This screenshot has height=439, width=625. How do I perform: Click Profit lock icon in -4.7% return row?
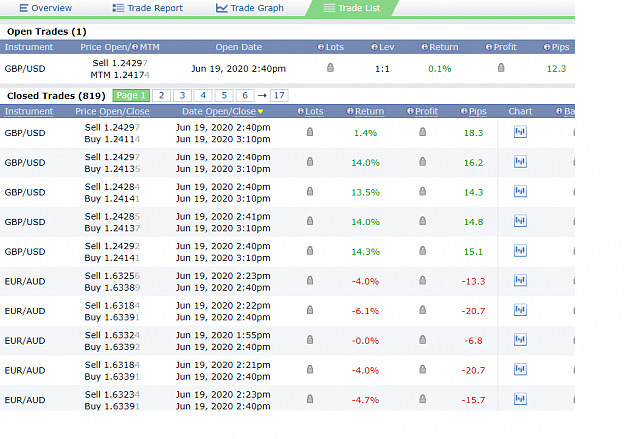[423, 399]
